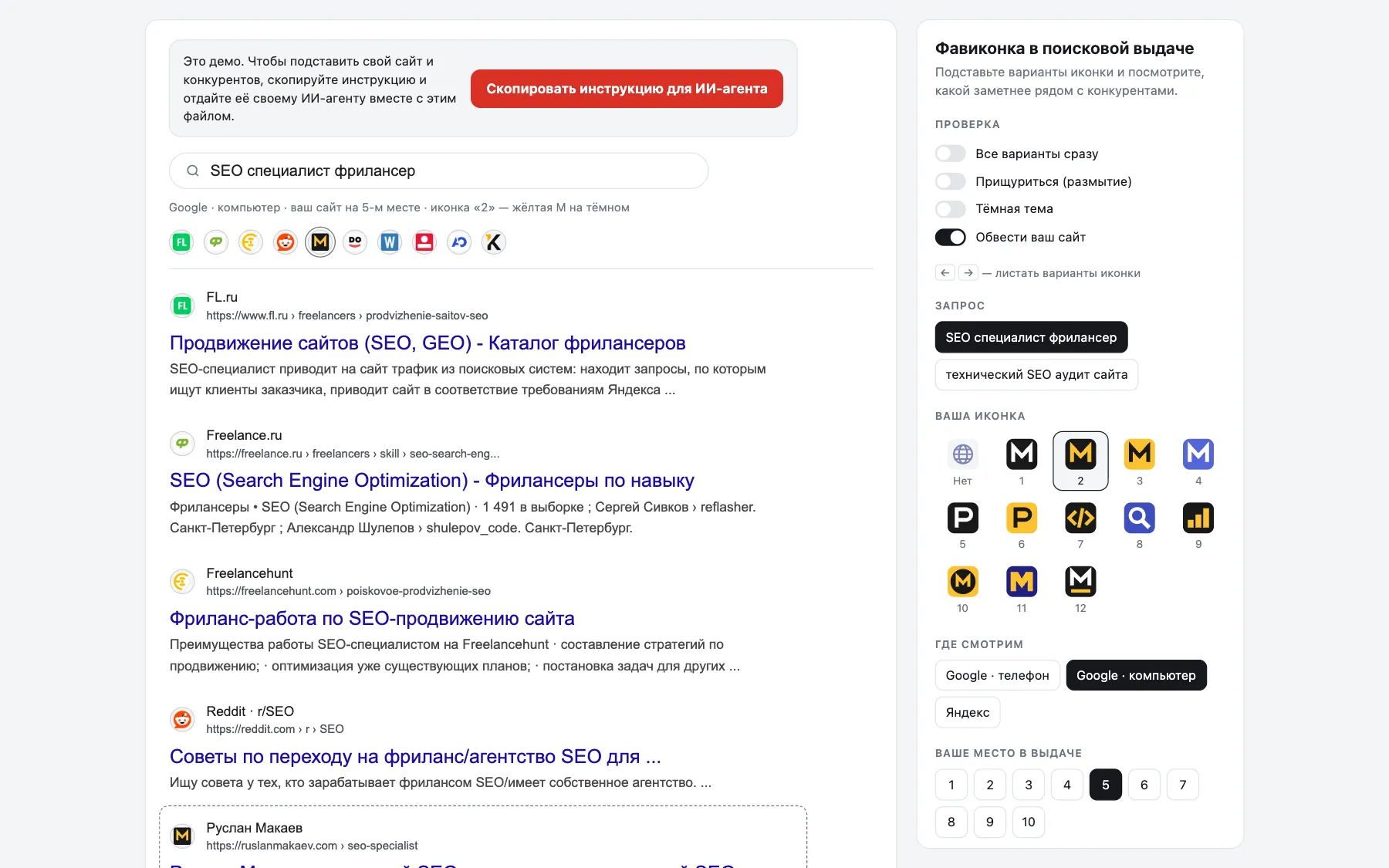Enable 'Все варианты сразу' toggle
Viewport: 1389px width, 868px height.
click(951, 154)
